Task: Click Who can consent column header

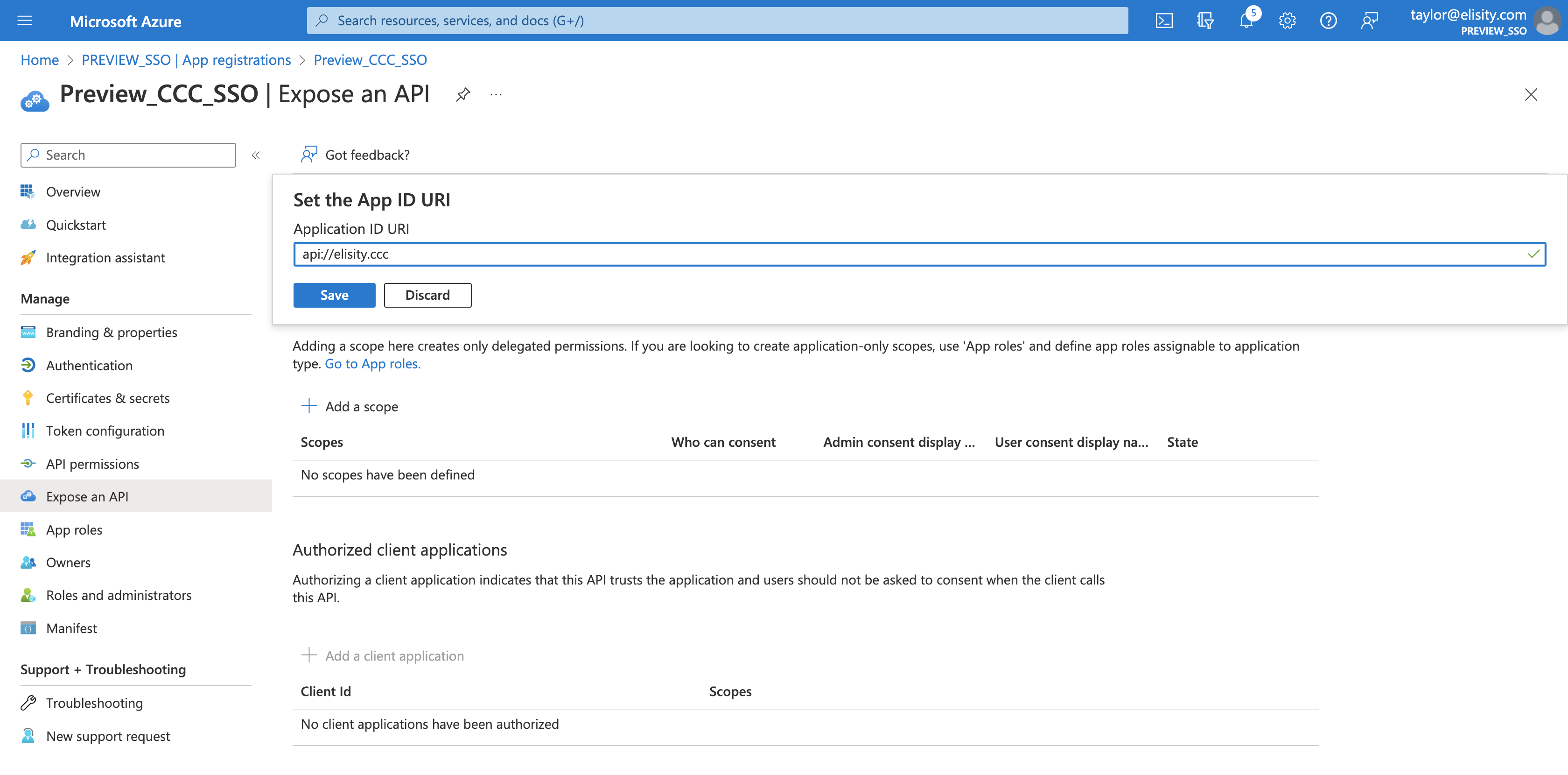Action: click(x=723, y=443)
